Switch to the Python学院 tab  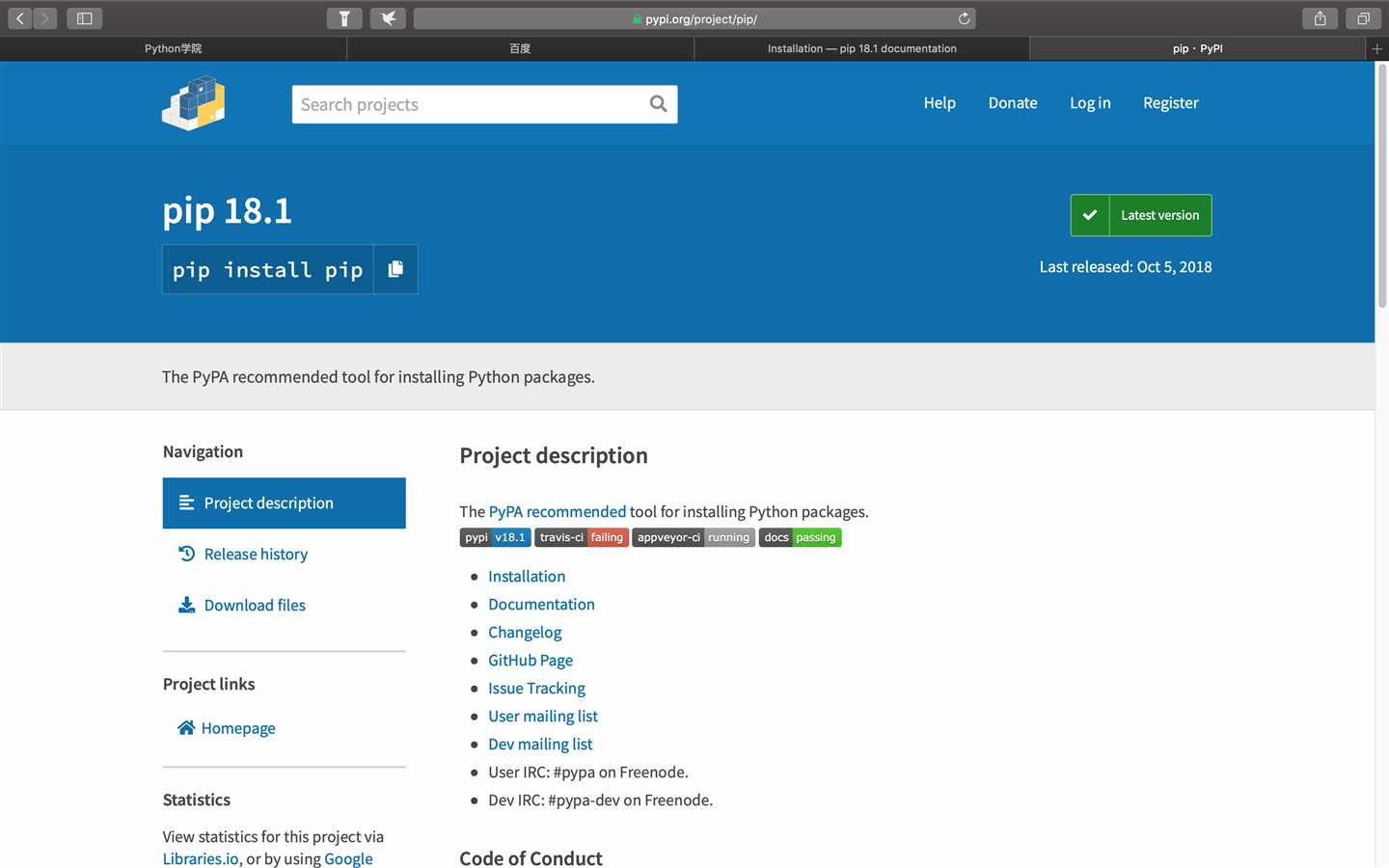174,48
